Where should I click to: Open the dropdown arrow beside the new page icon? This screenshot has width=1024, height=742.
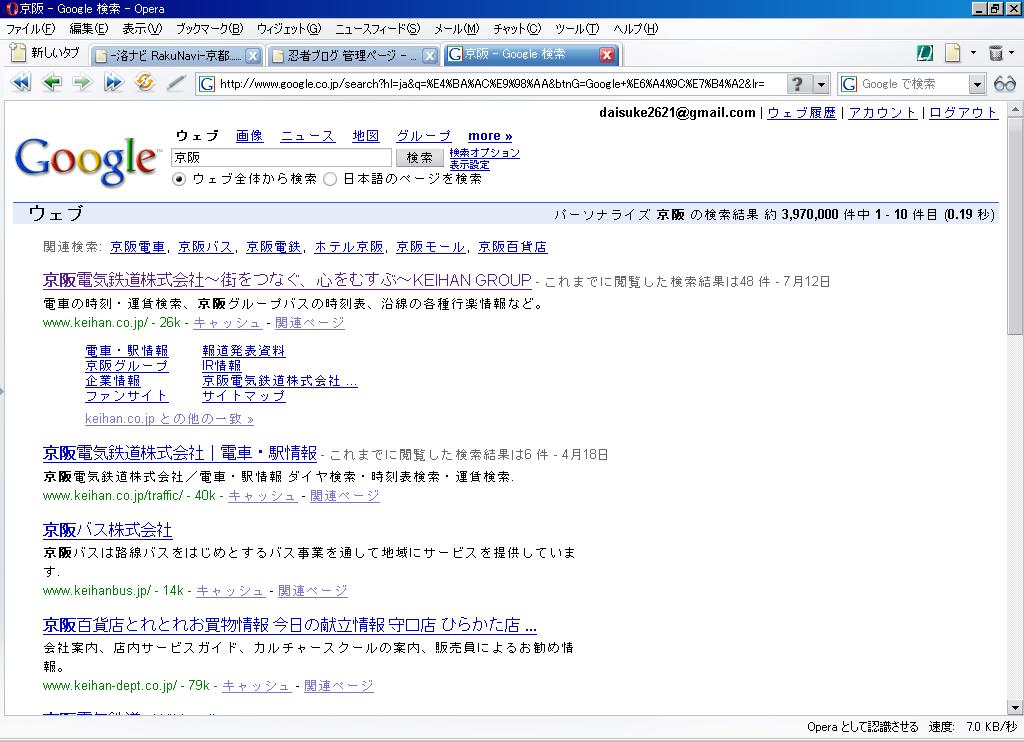pos(973,53)
